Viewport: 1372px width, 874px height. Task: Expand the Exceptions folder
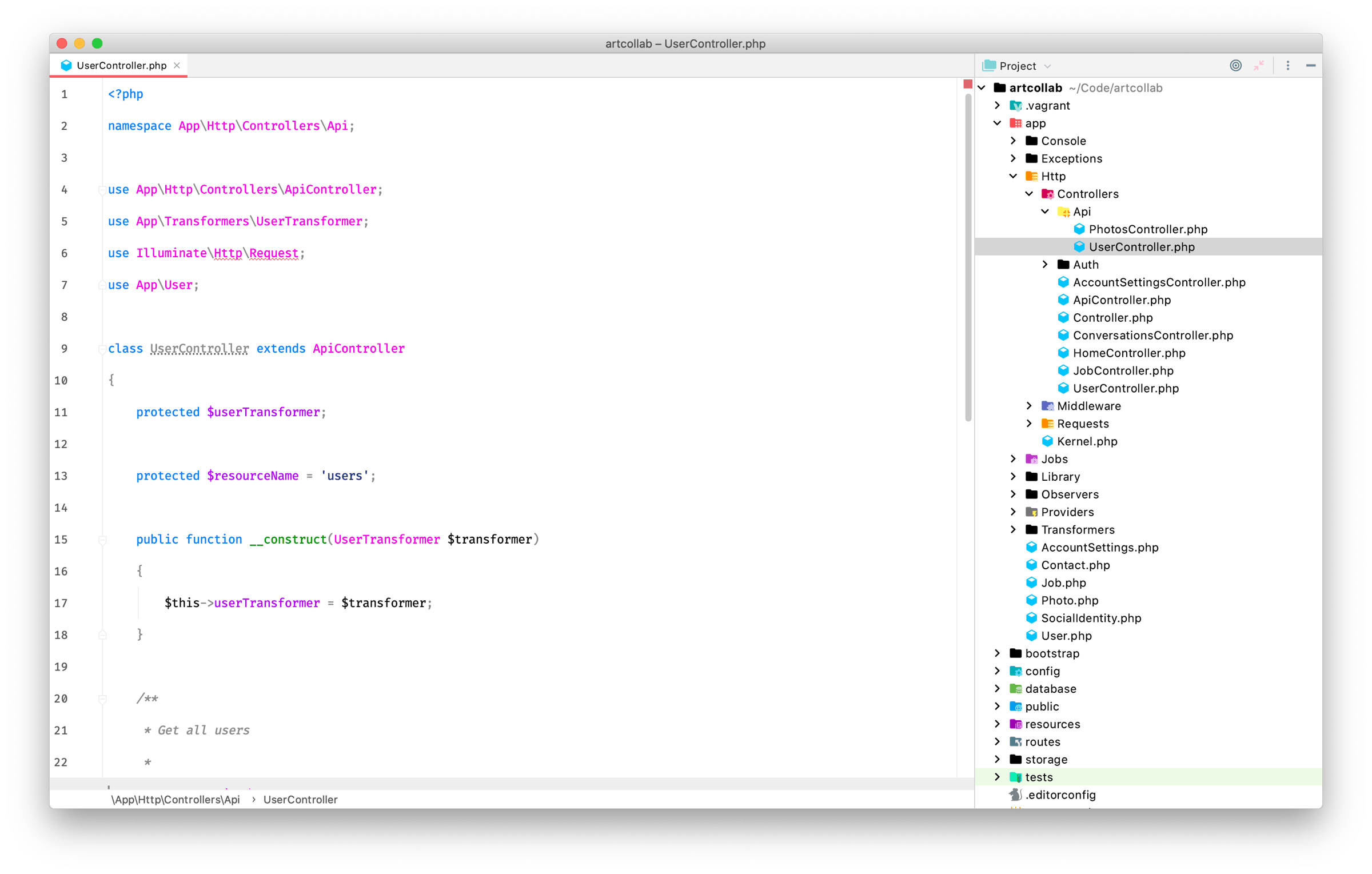point(1014,158)
